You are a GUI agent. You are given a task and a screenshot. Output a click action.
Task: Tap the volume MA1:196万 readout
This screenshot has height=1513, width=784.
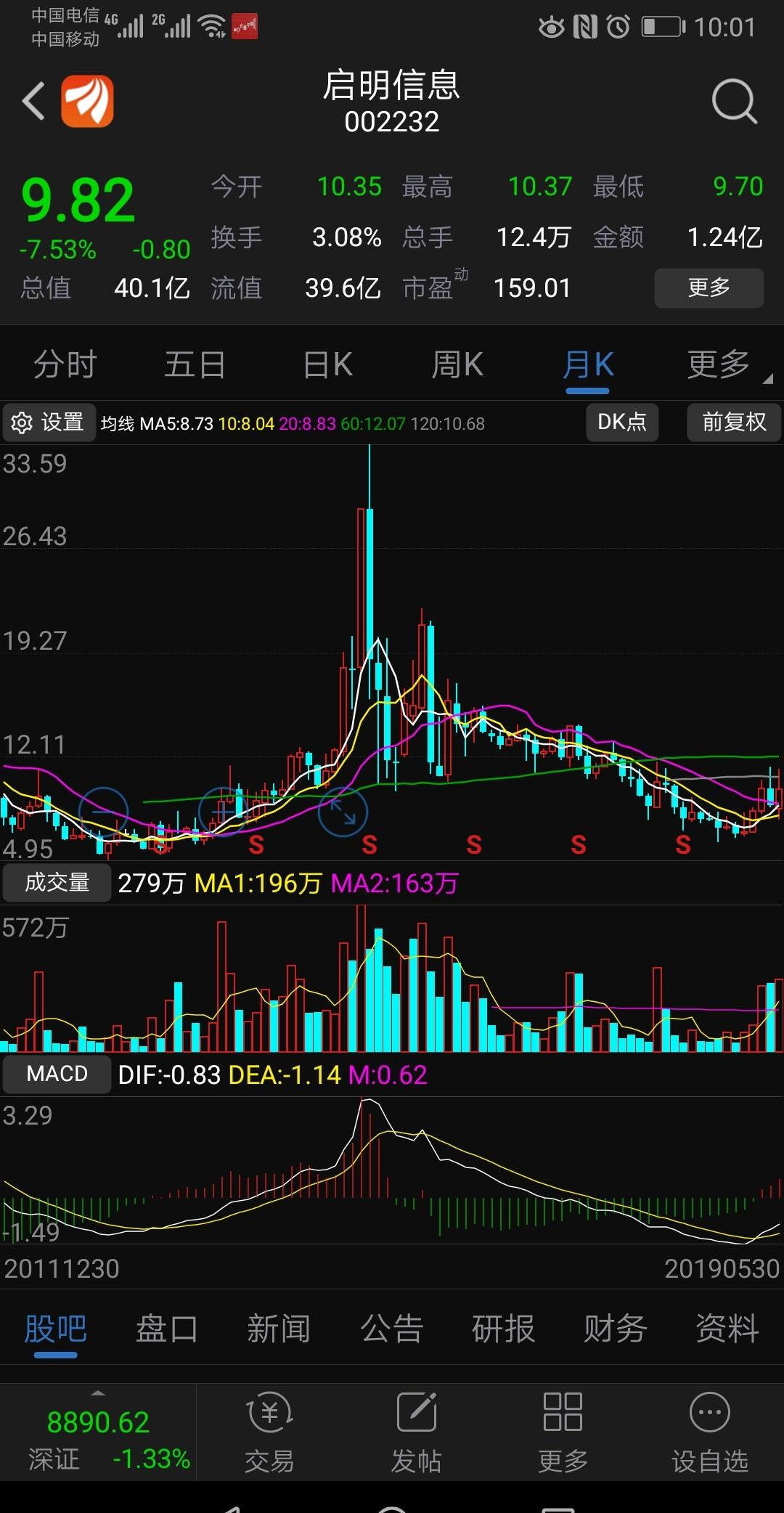[x=258, y=884]
